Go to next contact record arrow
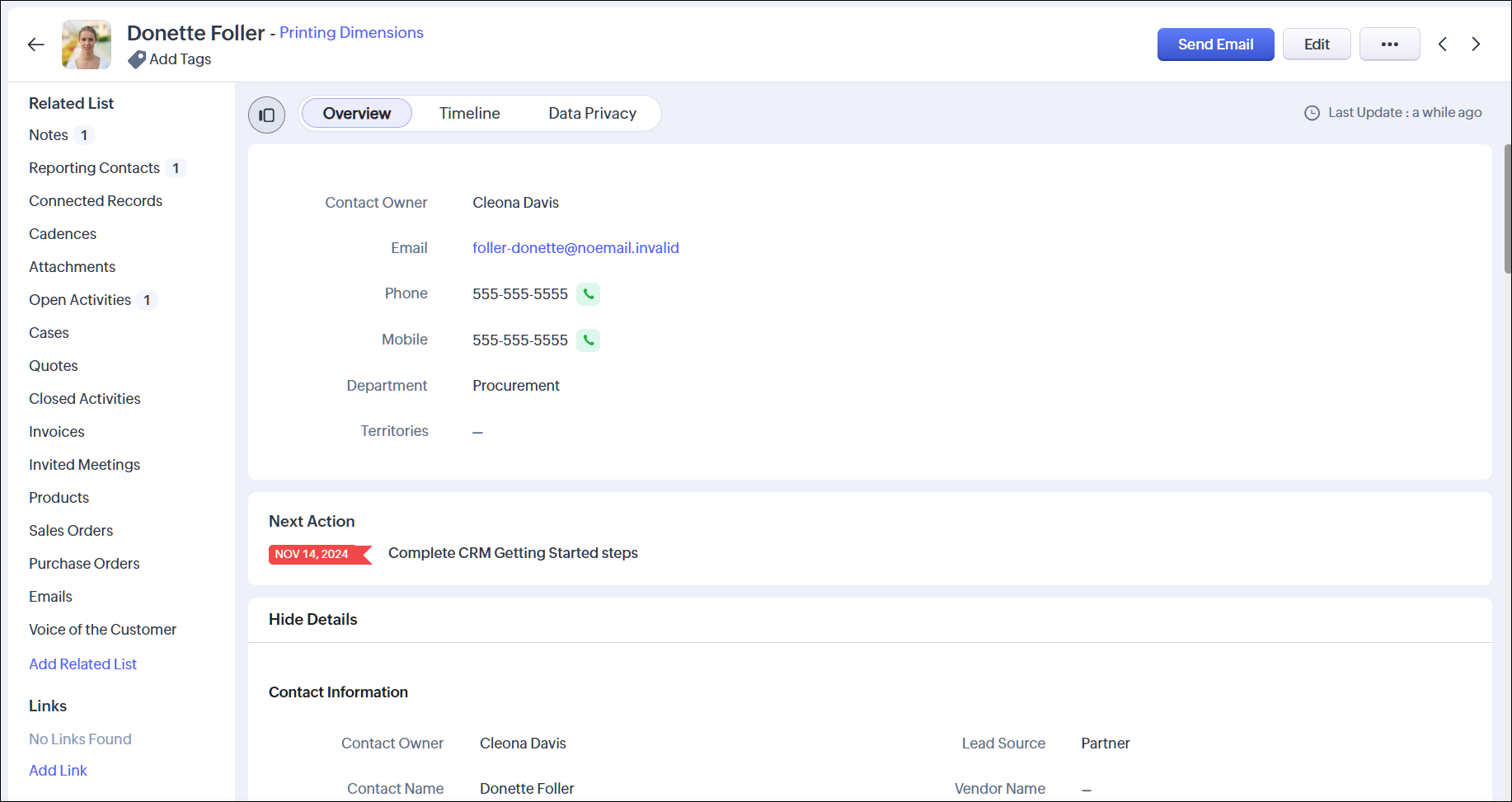Viewport: 1512px width, 802px height. (x=1476, y=45)
